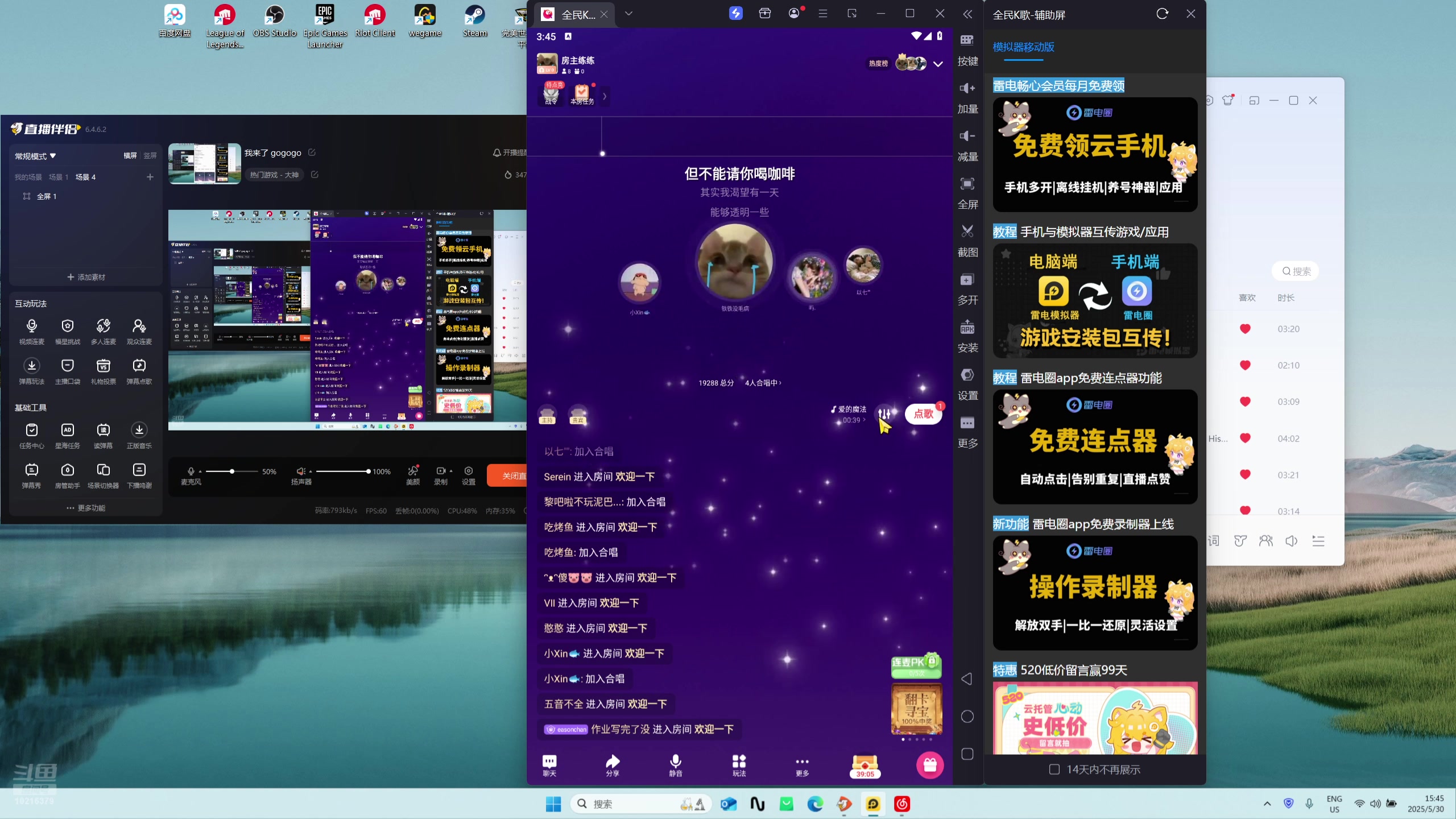Toggle 美颜 beauty filter in 直播伴侣
Viewport: 1456px width, 819px height.
point(413,475)
